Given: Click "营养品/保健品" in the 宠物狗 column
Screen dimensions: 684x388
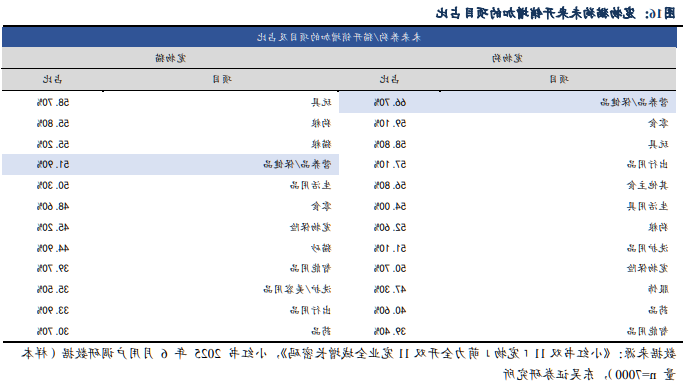Looking at the screenshot, I should [634, 103].
